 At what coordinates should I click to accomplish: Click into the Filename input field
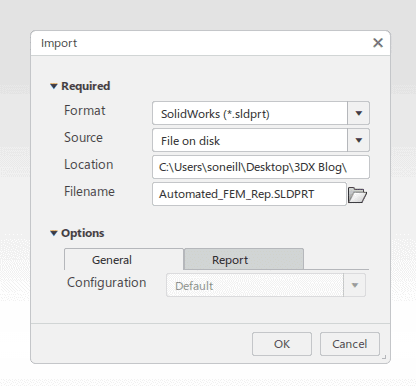point(249,194)
